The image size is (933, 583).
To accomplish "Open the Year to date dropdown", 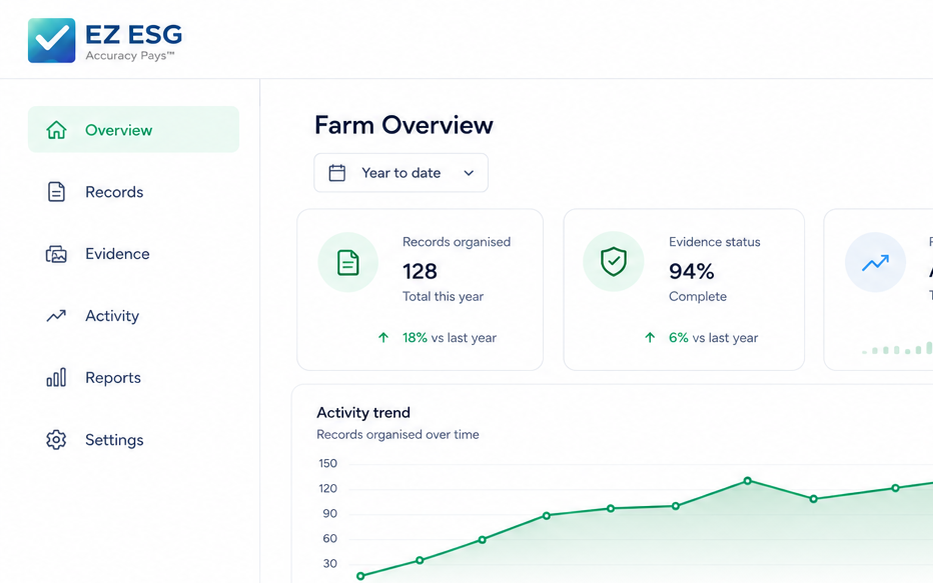I will [401, 173].
